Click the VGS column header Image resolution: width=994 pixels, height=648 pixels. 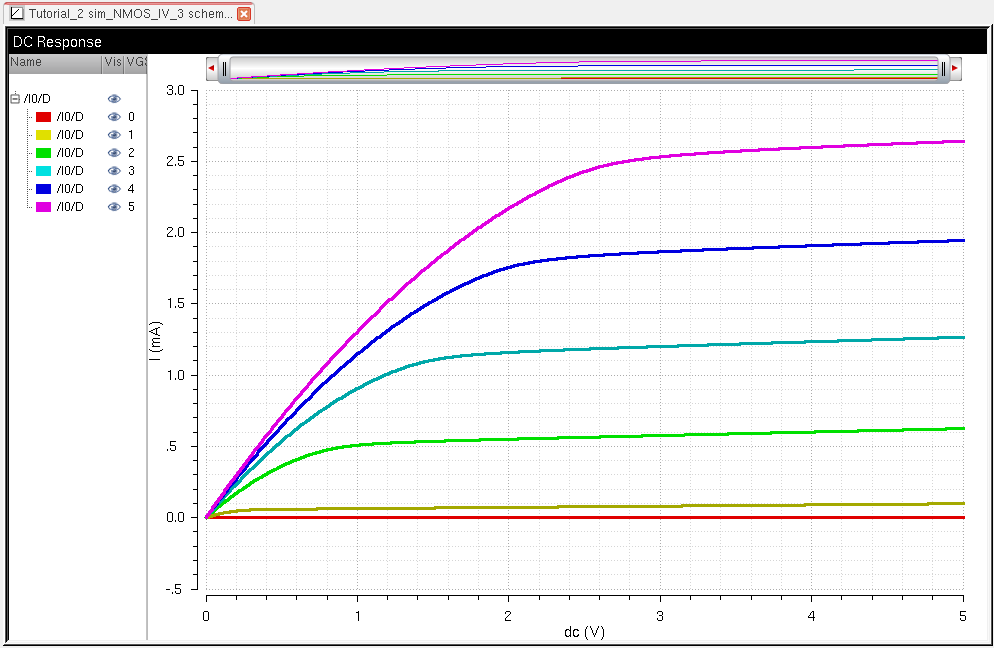[136, 62]
